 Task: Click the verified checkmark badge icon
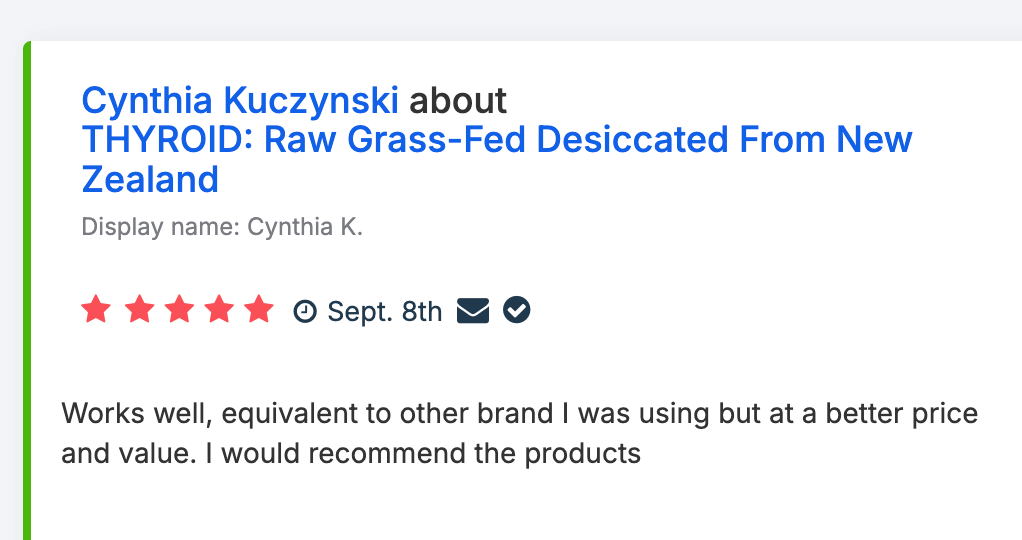(x=517, y=311)
